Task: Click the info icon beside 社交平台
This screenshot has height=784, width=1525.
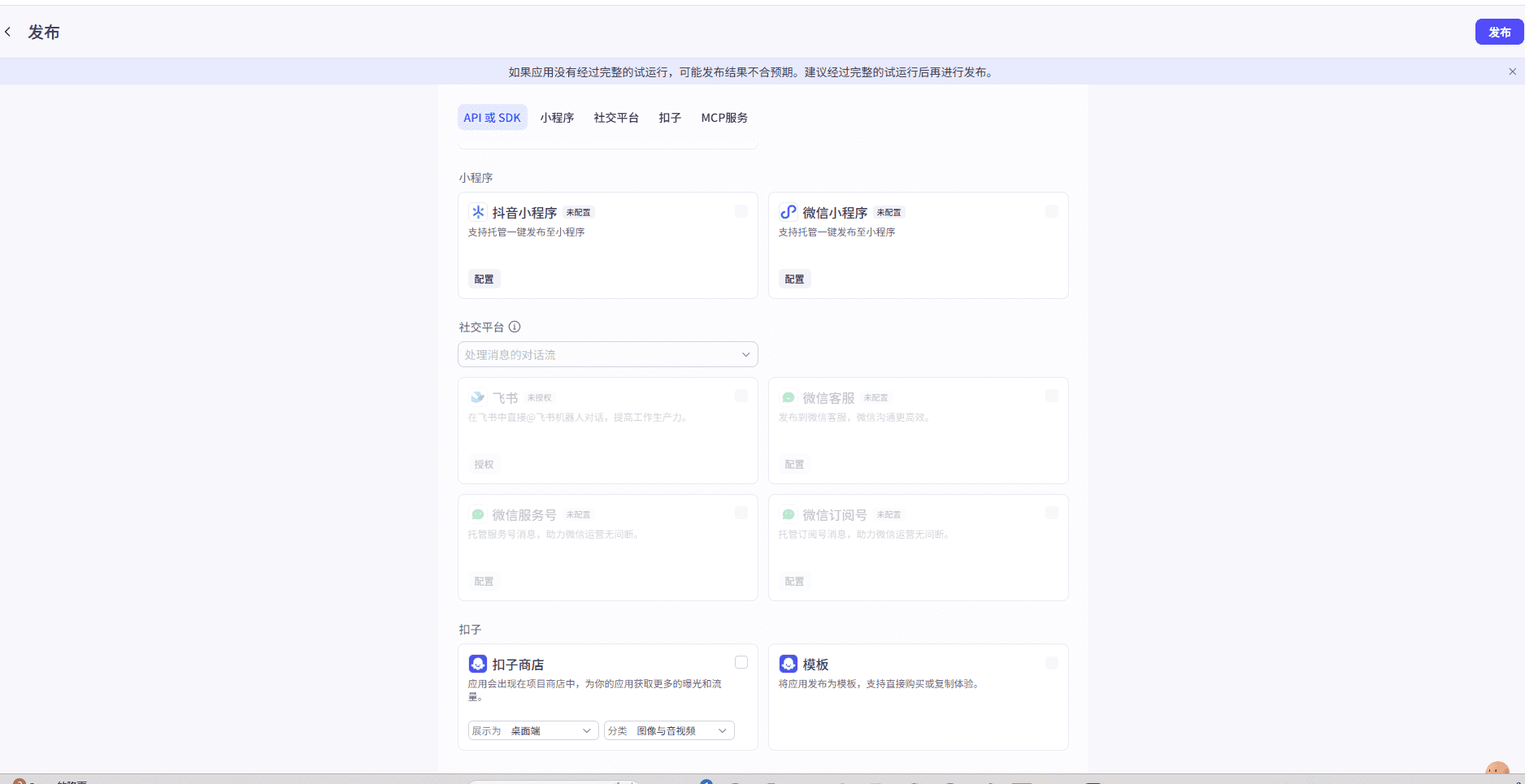Action: [515, 327]
